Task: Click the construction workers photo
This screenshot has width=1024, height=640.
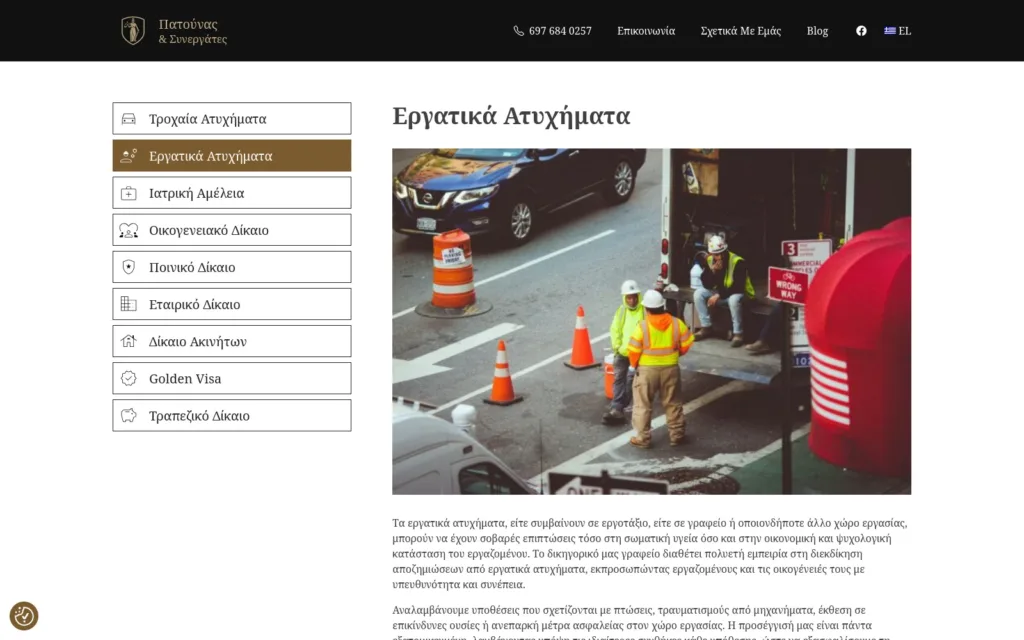Action: point(651,321)
